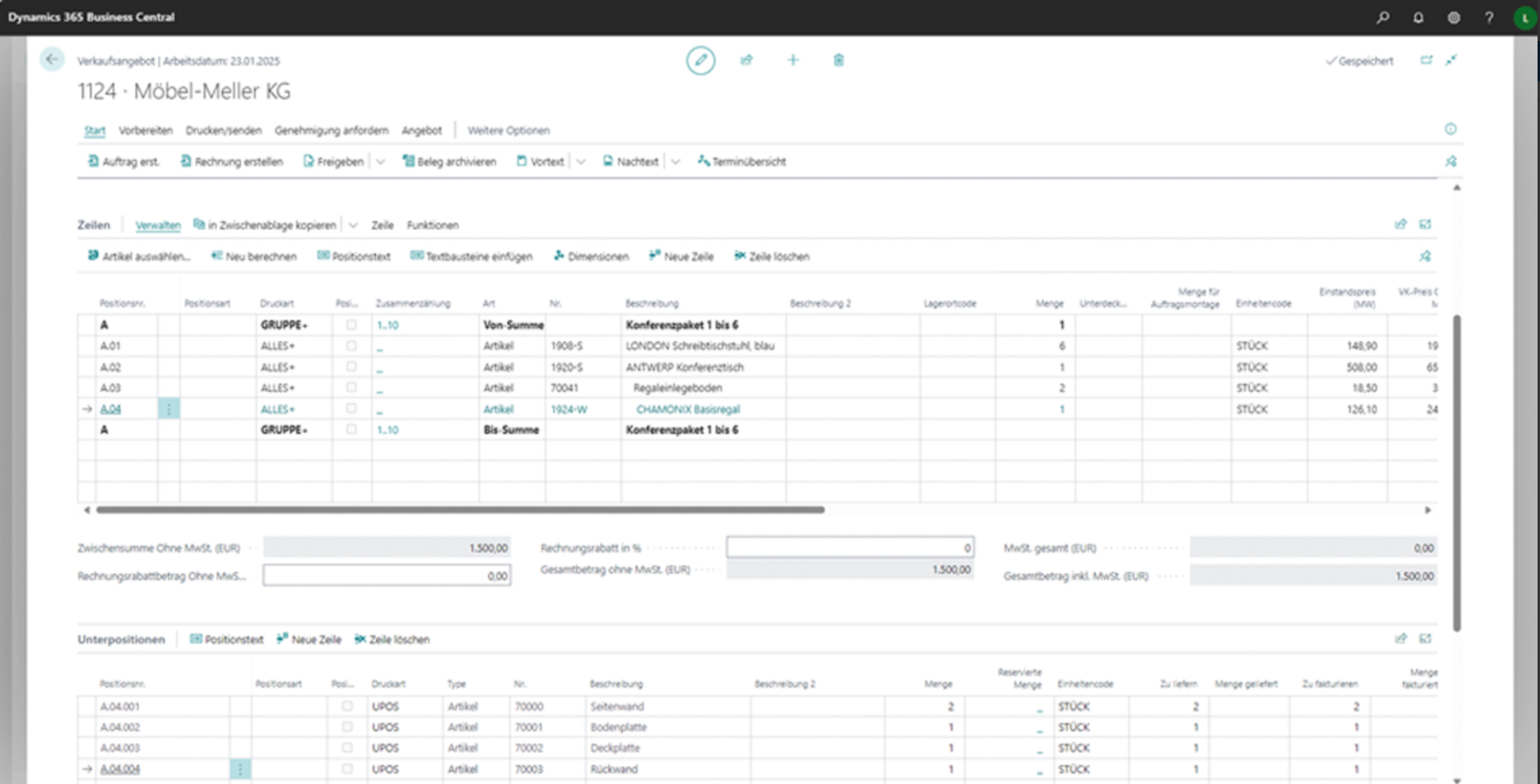This screenshot has width=1540, height=784.
Task: Share the Zeilen section
Action: [1400, 224]
